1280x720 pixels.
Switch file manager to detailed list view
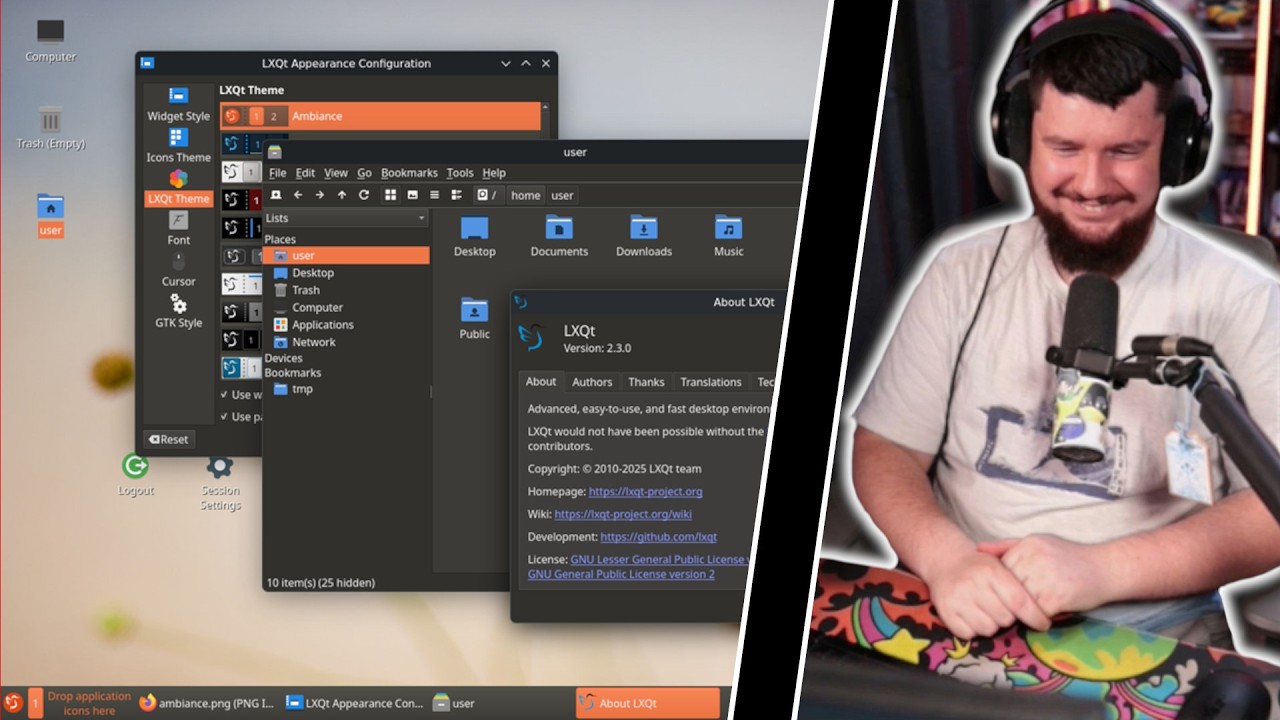(x=457, y=195)
